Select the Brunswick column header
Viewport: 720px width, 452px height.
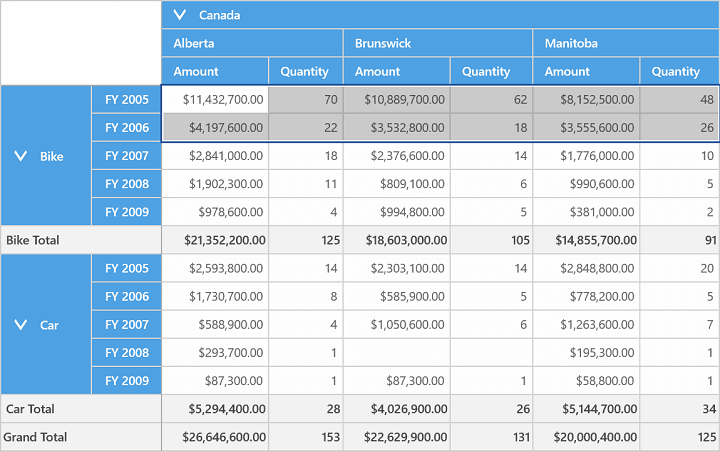tap(438, 43)
